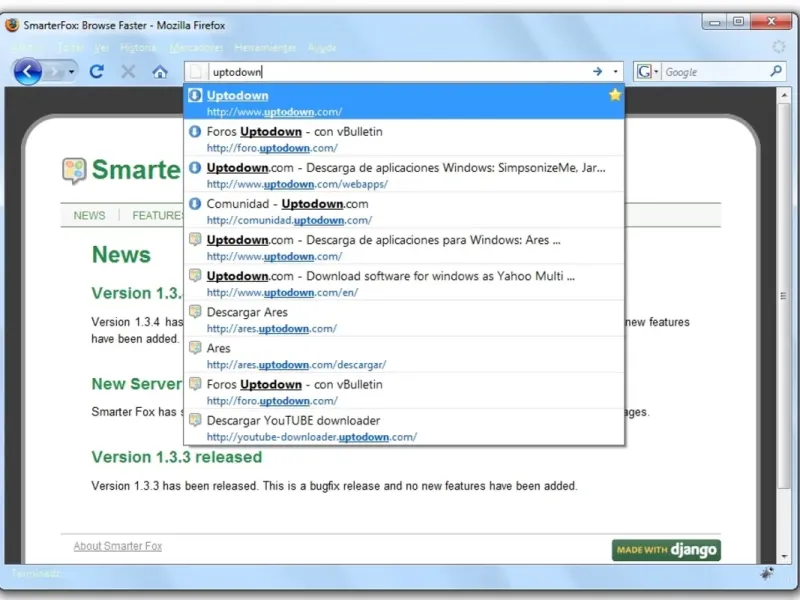Go to the home page icon
The width and height of the screenshot is (800, 600).
coord(160,72)
